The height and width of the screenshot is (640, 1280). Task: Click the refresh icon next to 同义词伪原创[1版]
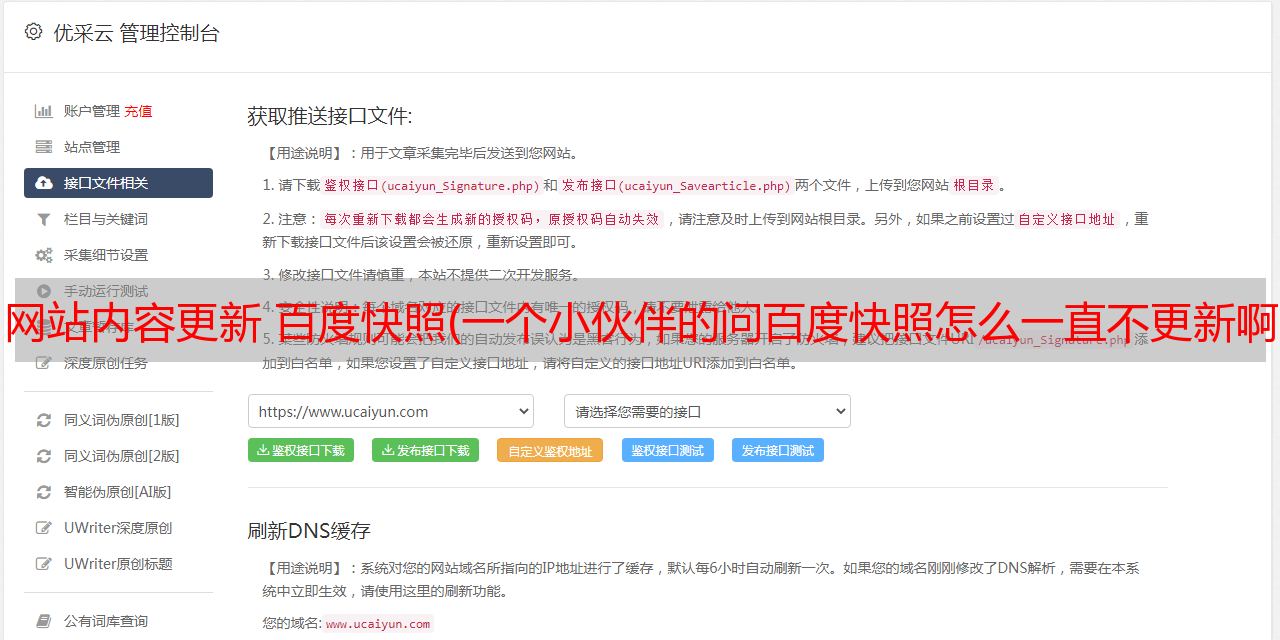click(44, 420)
